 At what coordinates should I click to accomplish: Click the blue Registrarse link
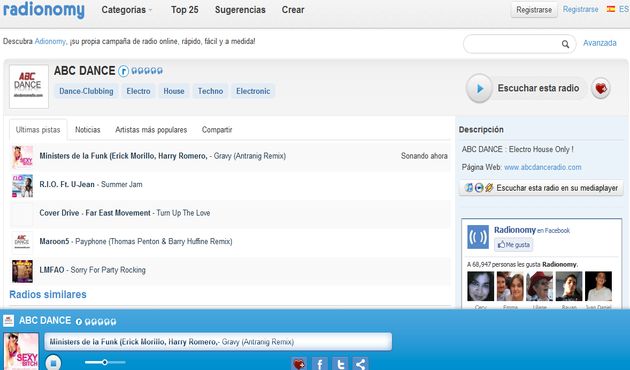click(x=580, y=9)
